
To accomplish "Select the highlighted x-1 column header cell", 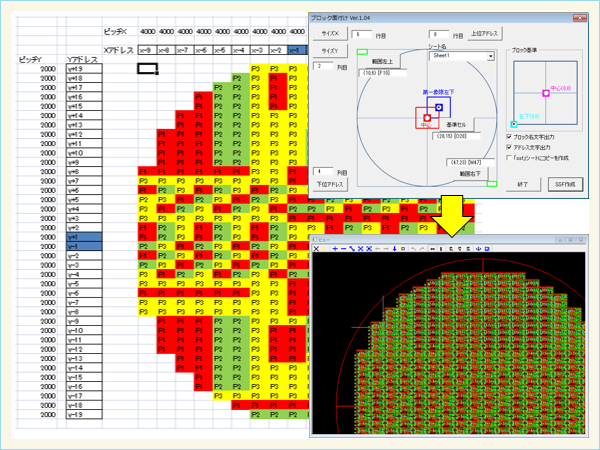I will pyautogui.click(x=298, y=49).
